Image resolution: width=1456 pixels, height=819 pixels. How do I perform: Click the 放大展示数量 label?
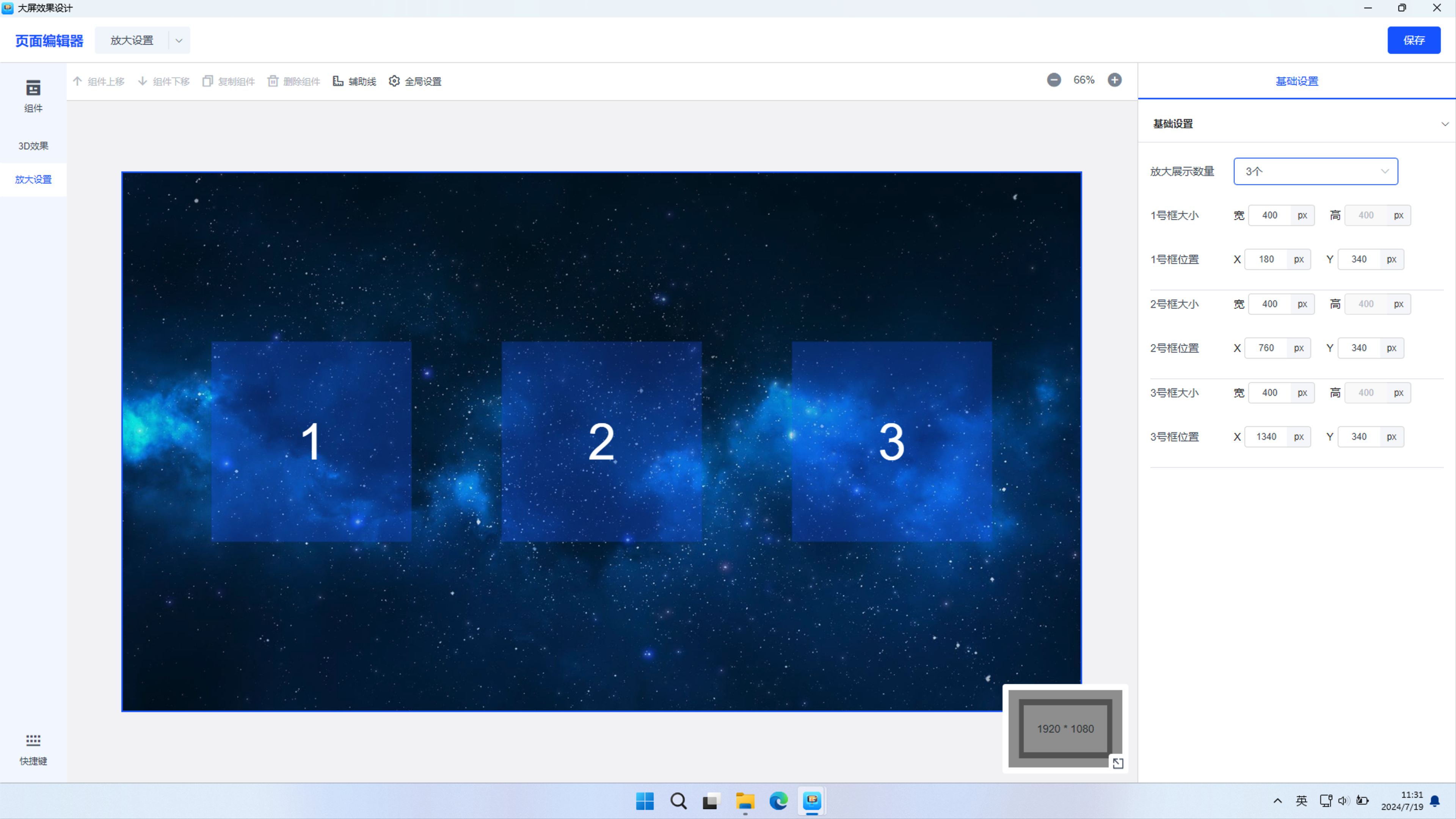coord(1182,171)
